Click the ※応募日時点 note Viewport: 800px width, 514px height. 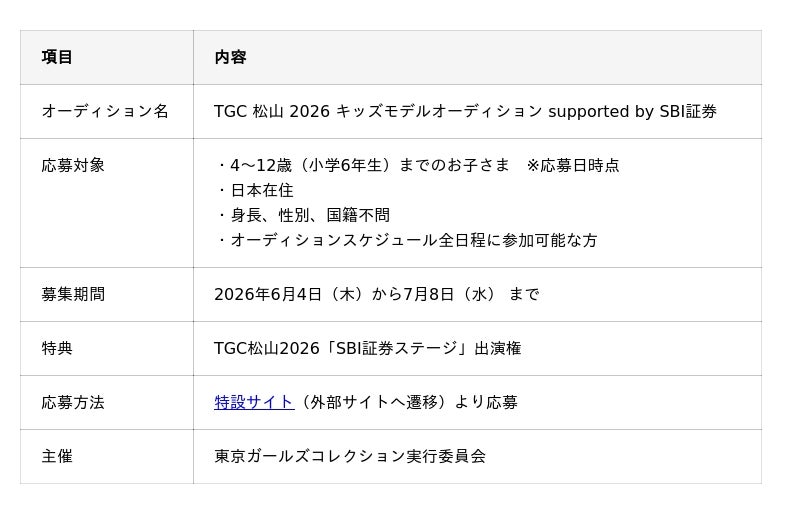pos(573,165)
